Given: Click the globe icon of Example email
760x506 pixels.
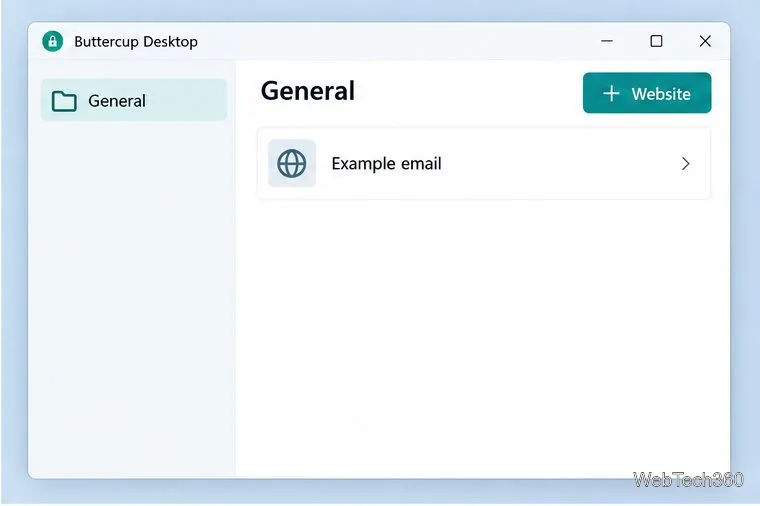Looking at the screenshot, I should [x=292, y=163].
